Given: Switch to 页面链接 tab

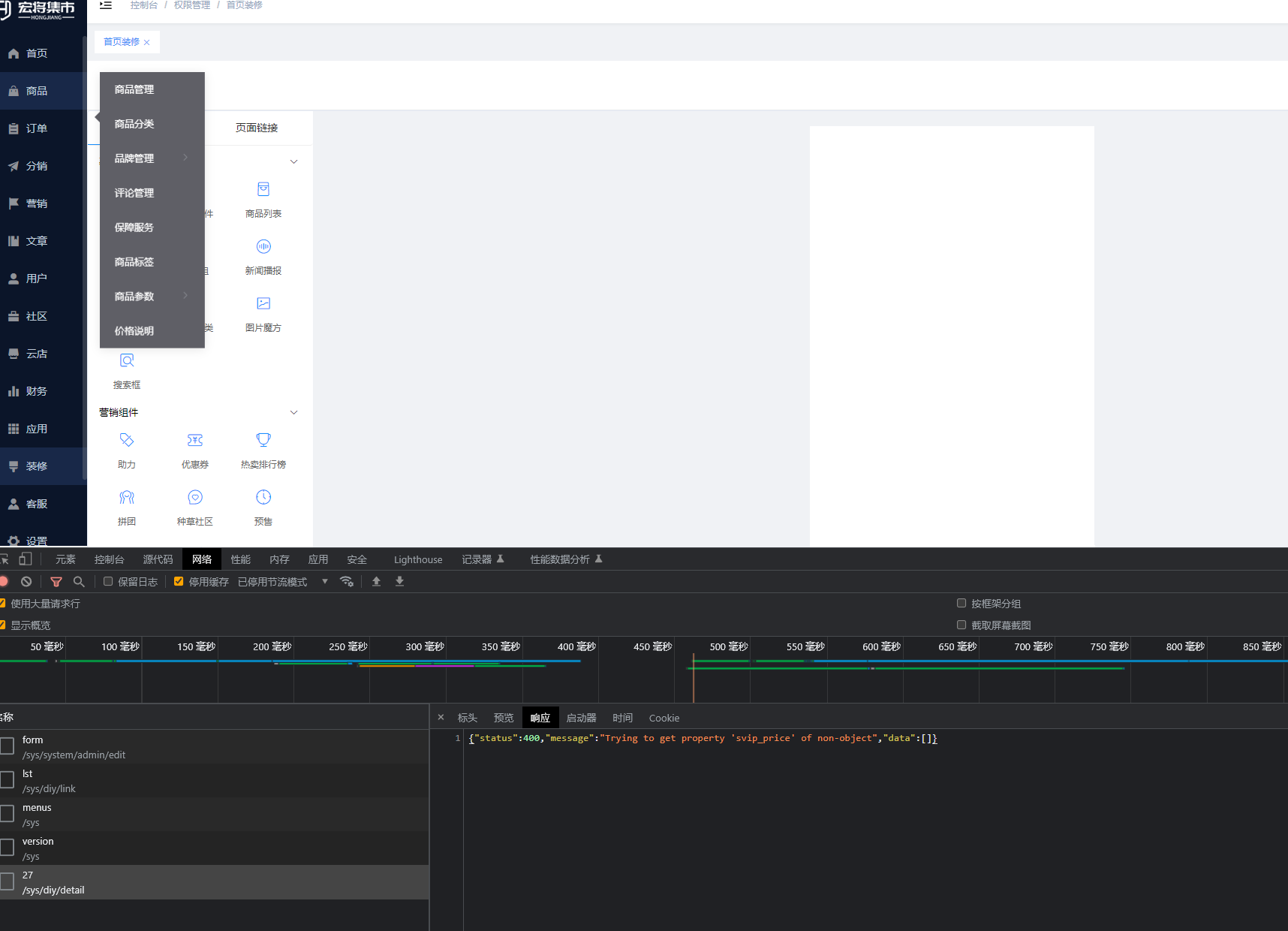Looking at the screenshot, I should coord(257,128).
